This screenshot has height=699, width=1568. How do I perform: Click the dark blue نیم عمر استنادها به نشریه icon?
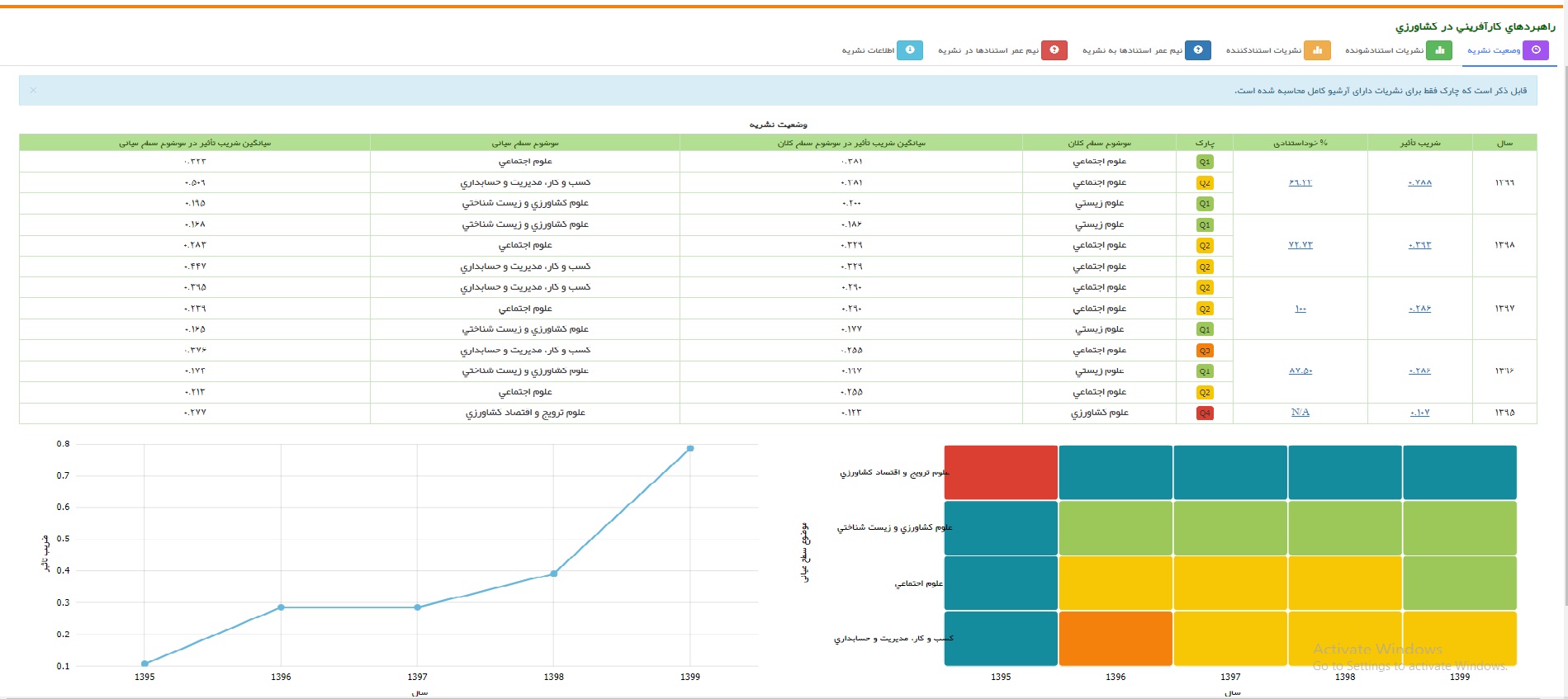pyautogui.click(x=1198, y=50)
